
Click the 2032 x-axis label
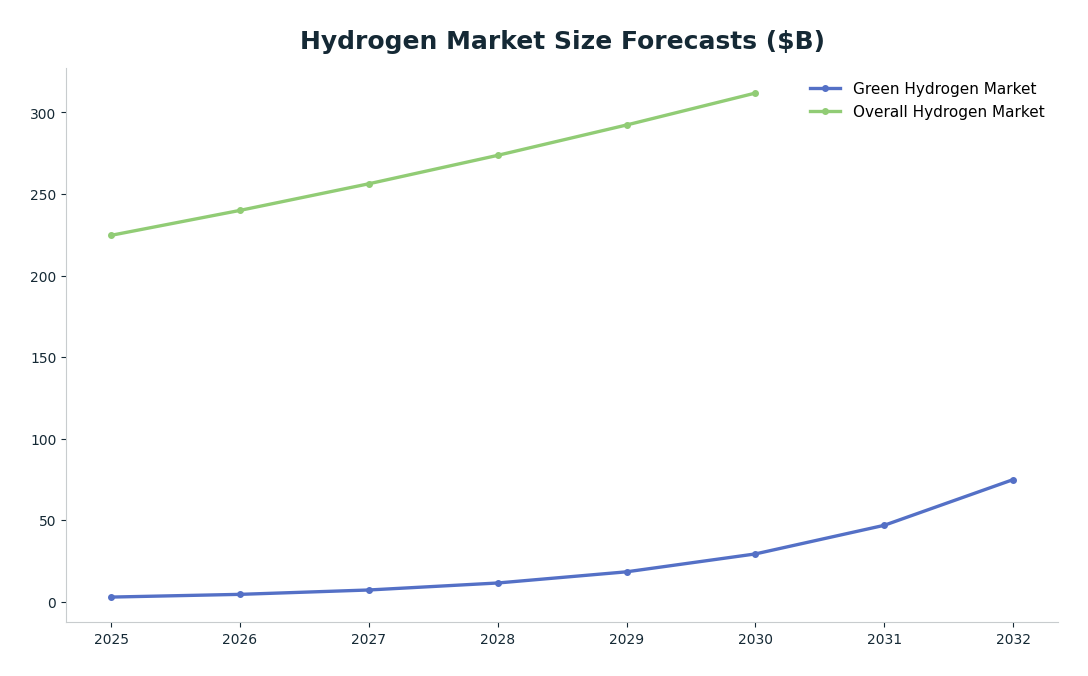(1013, 639)
